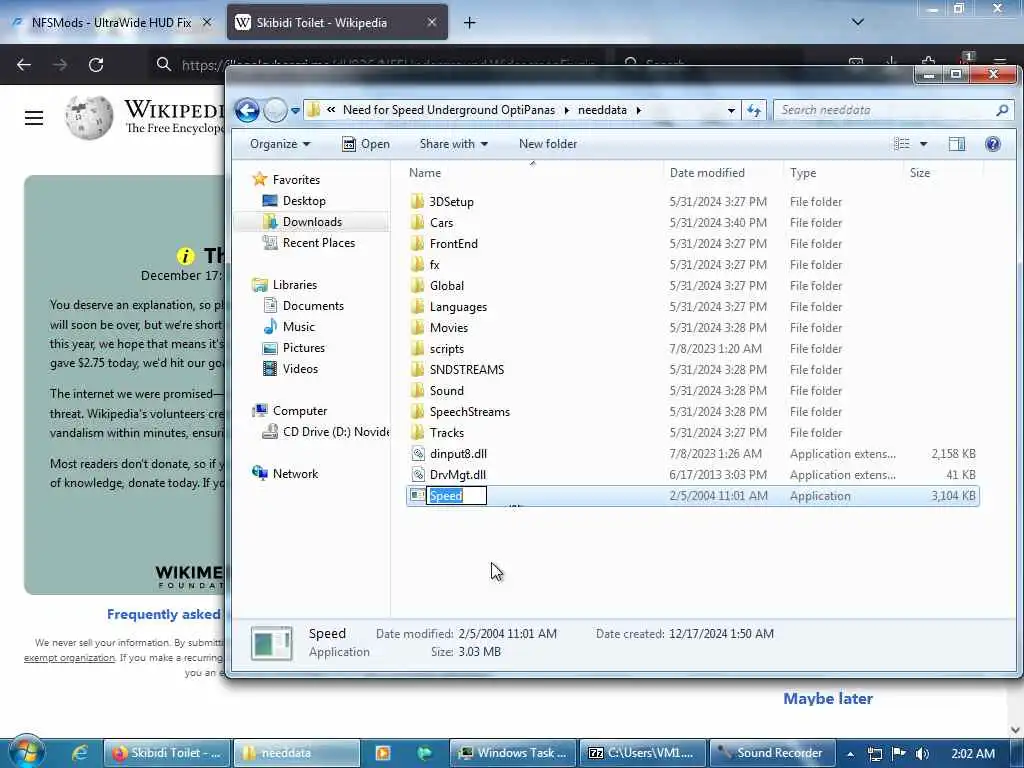Screen dimensions: 1024x768
Task: Select CD Drive (D:) in navigation pane
Action: click(x=335, y=432)
